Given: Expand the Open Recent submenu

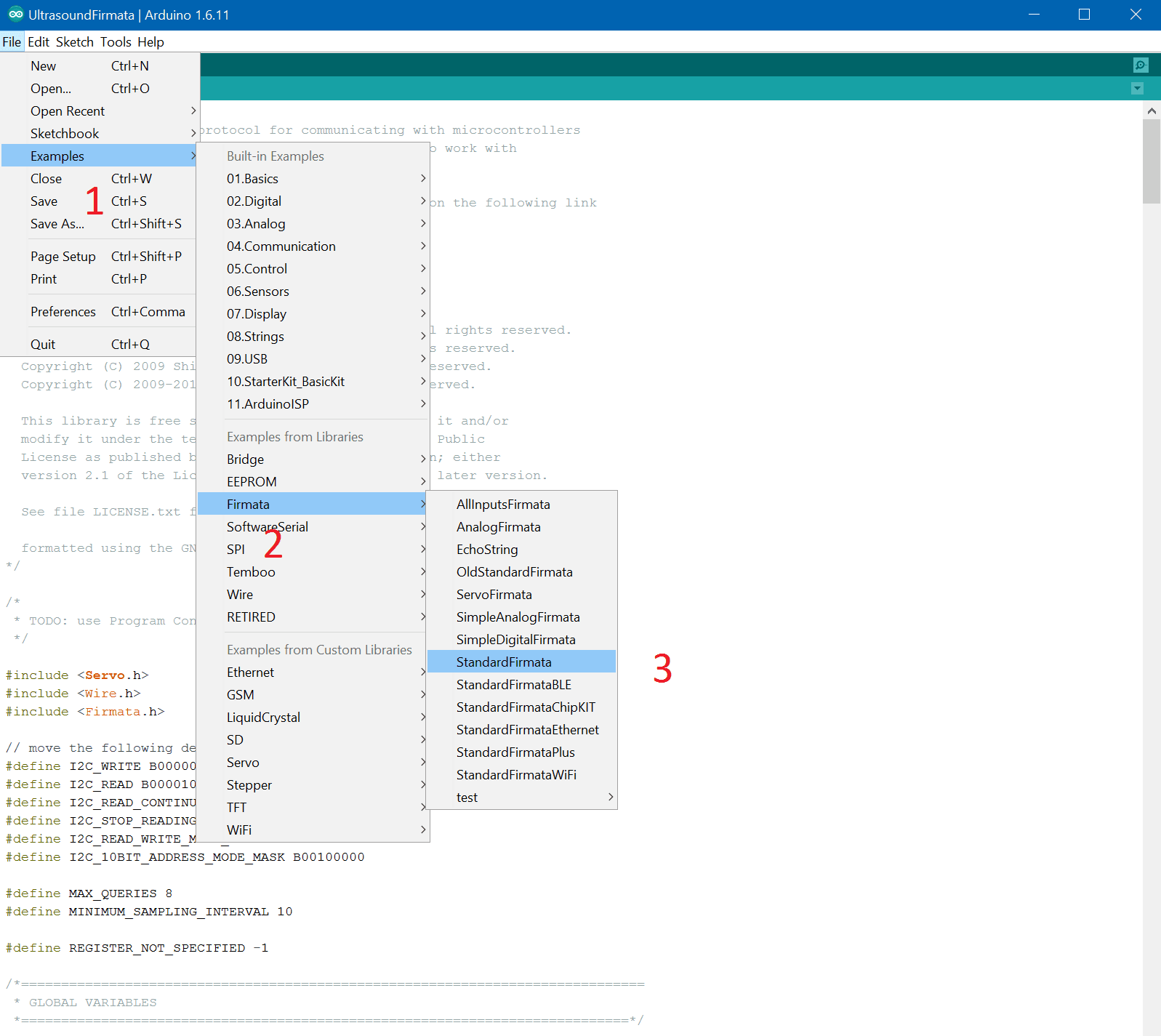Looking at the screenshot, I should 100,111.
